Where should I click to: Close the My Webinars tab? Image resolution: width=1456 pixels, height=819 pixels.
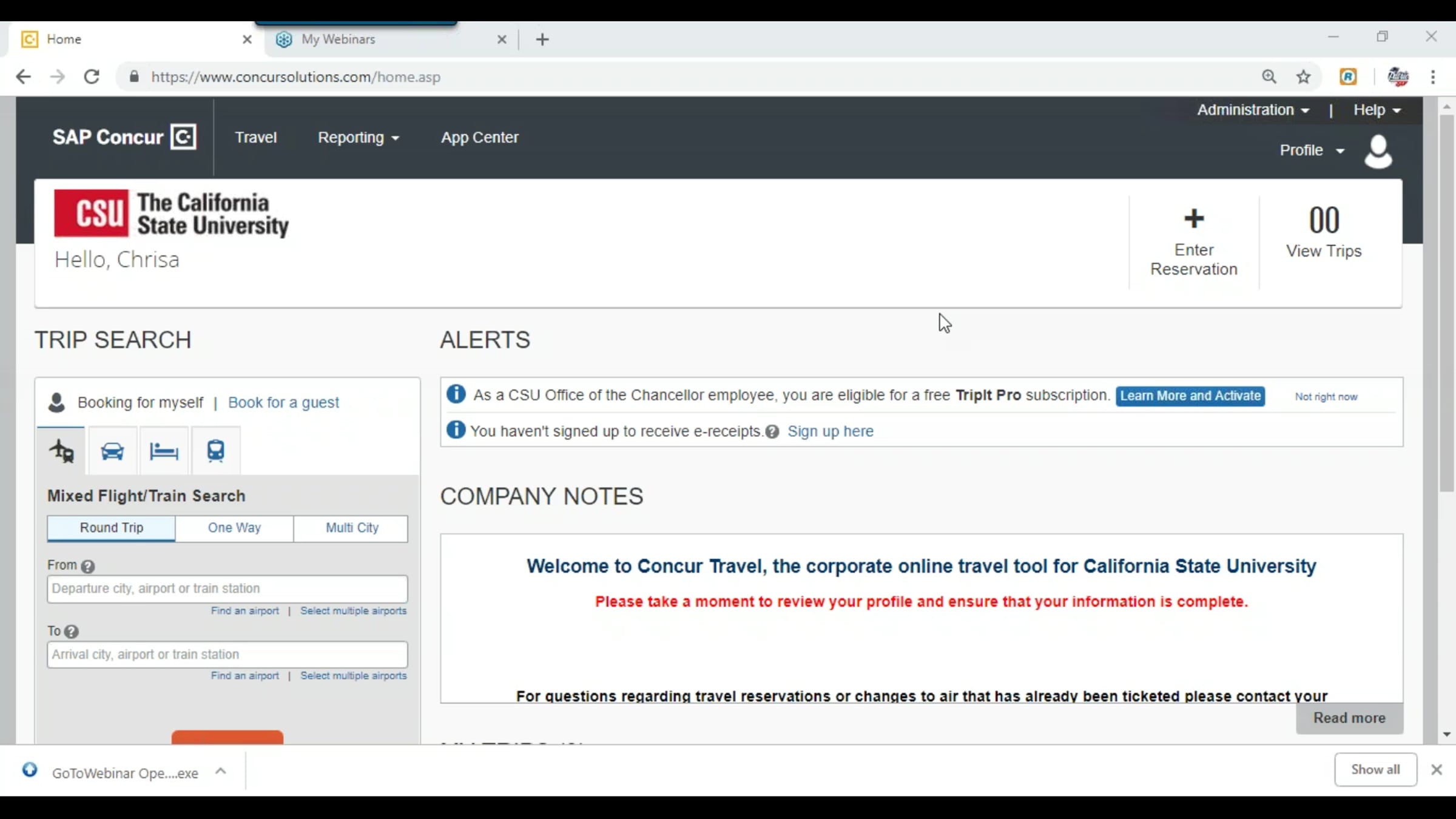point(502,39)
